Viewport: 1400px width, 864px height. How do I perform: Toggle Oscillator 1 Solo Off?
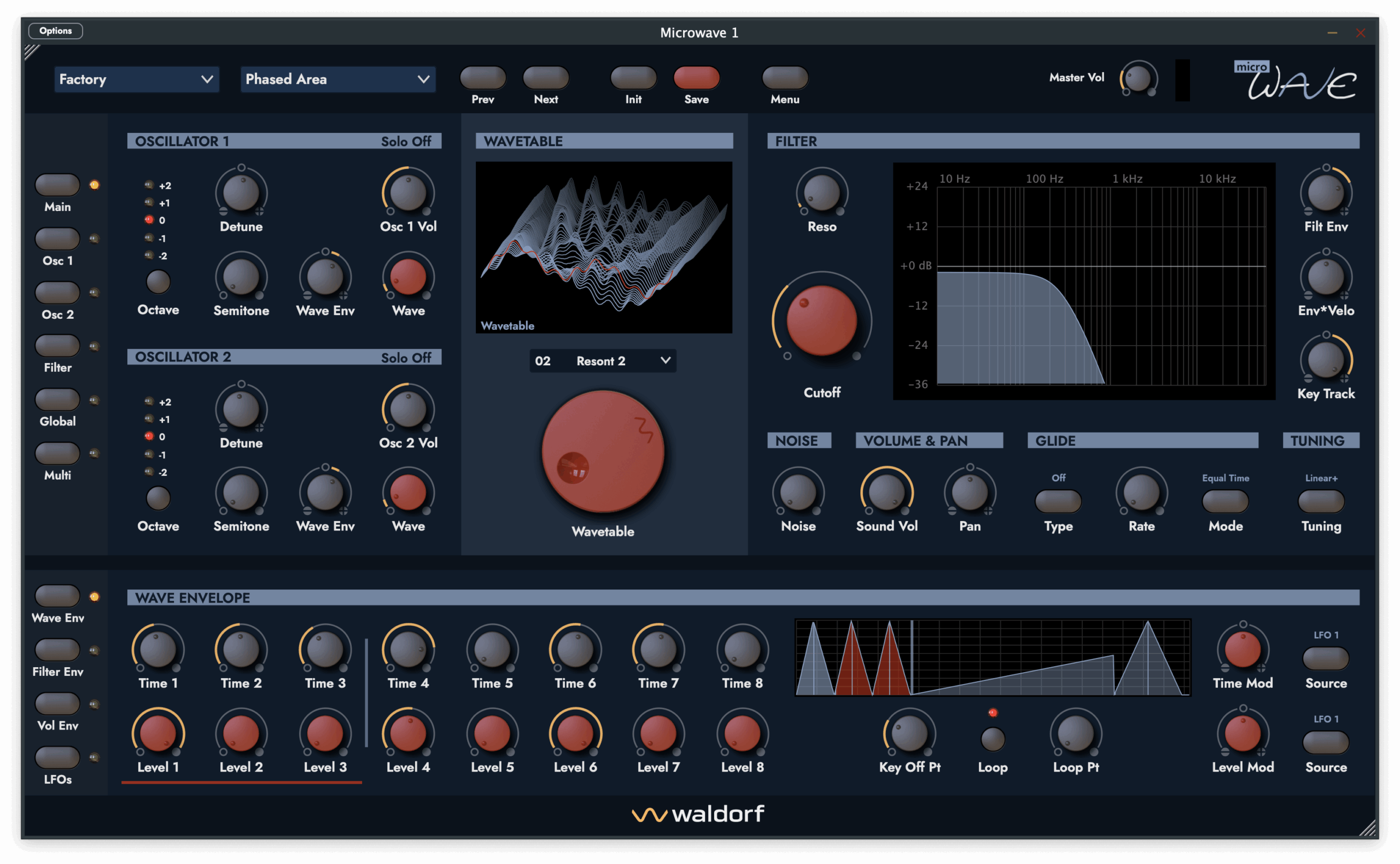click(406, 141)
